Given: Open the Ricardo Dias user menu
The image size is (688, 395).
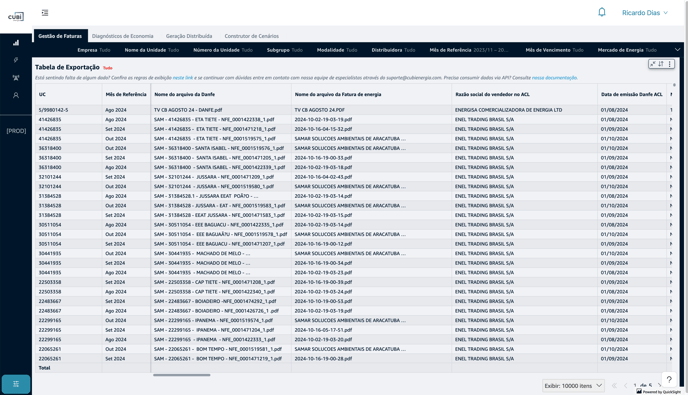Looking at the screenshot, I should [x=645, y=13].
